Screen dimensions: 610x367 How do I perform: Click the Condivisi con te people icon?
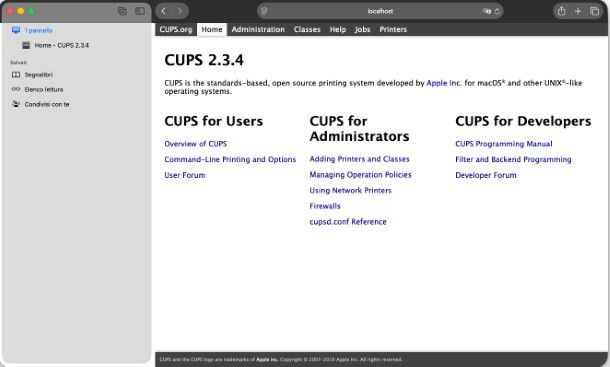(16, 104)
